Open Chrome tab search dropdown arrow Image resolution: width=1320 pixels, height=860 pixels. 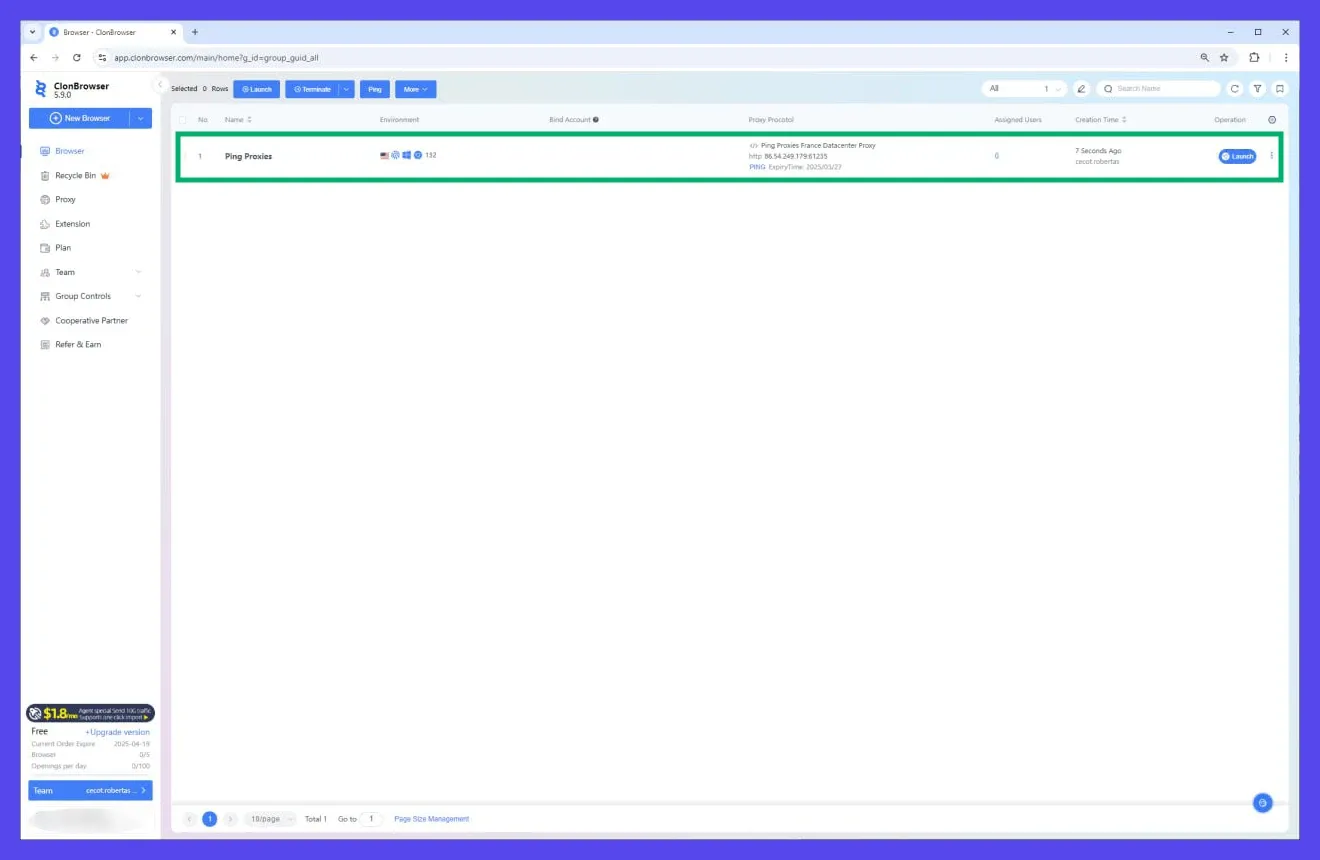(x=32, y=32)
